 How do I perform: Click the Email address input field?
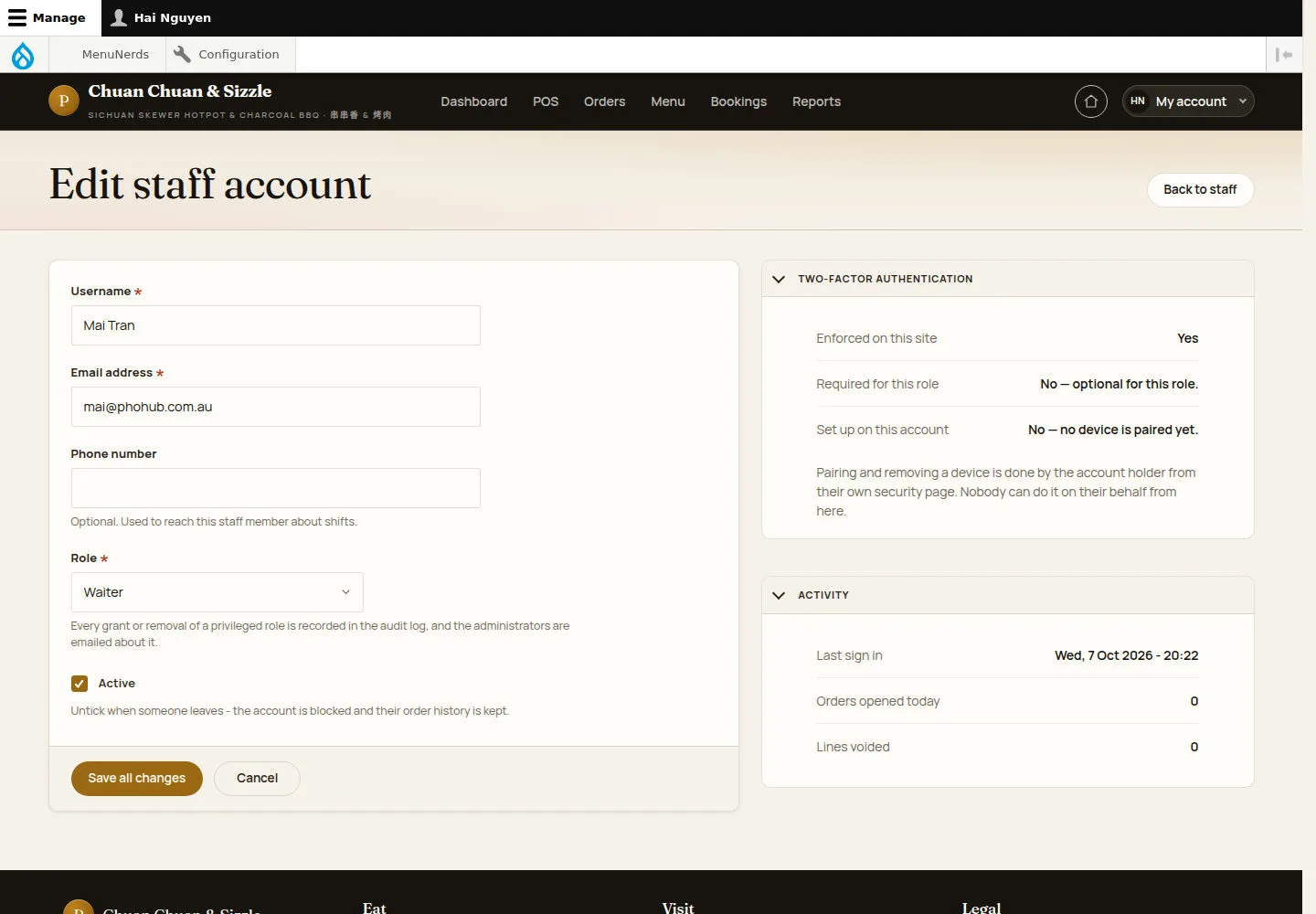tap(276, 407)
